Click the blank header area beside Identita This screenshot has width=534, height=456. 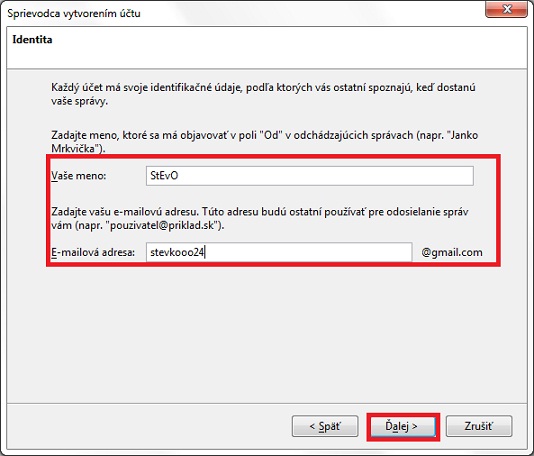click(x=289, y=48)
